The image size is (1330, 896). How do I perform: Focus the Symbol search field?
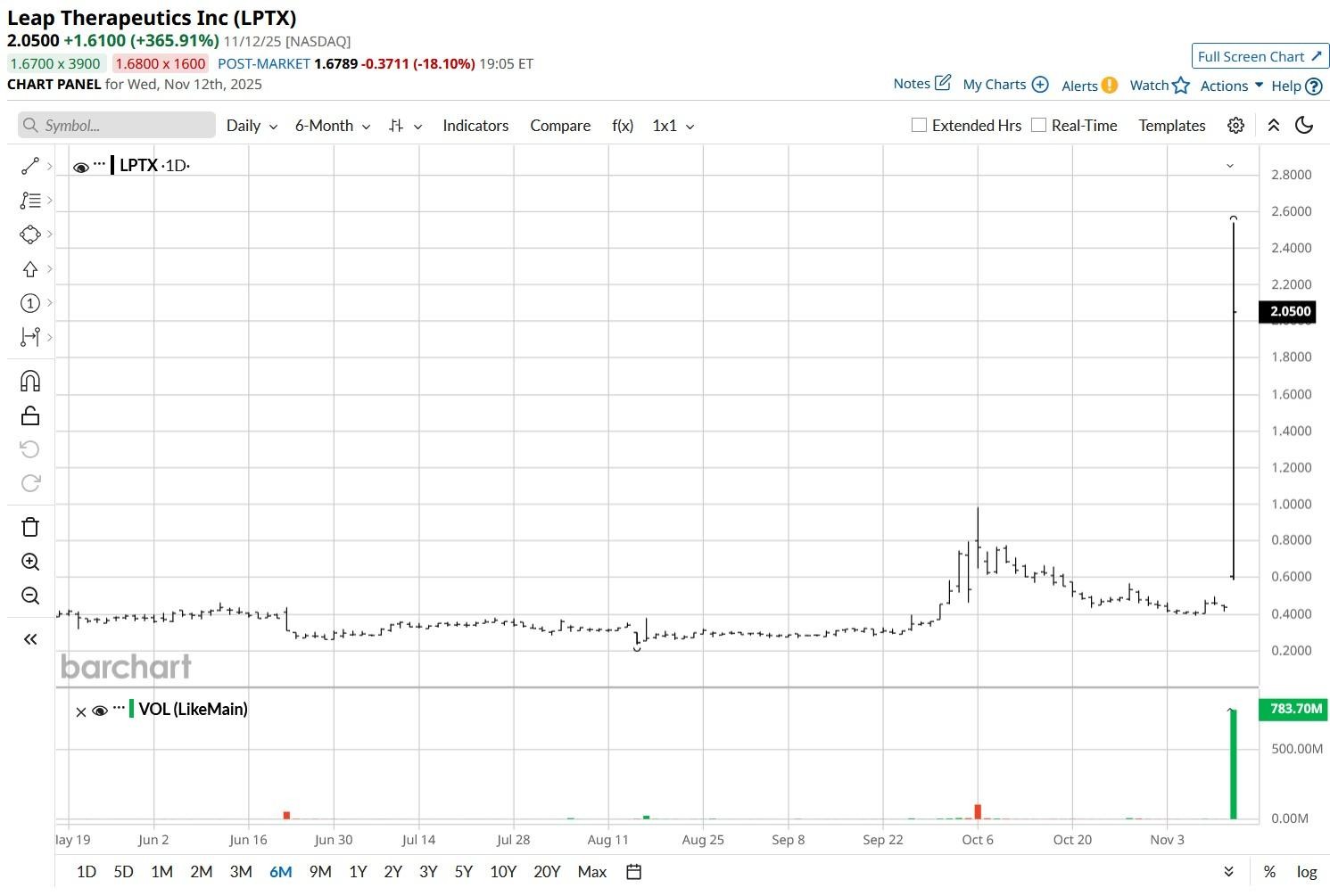click(117, 125)
